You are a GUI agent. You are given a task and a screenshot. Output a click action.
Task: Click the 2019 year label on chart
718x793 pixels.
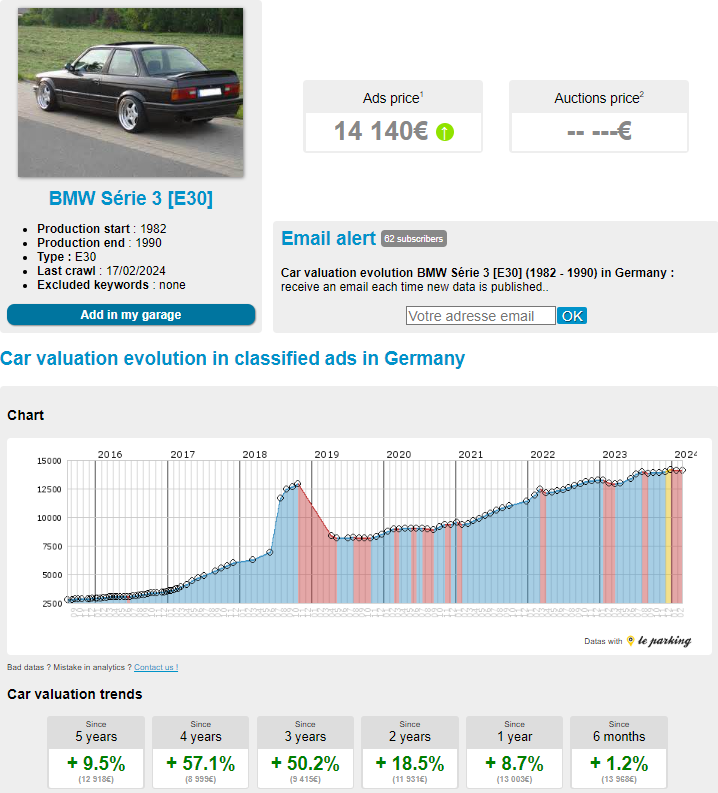point(327,454)
